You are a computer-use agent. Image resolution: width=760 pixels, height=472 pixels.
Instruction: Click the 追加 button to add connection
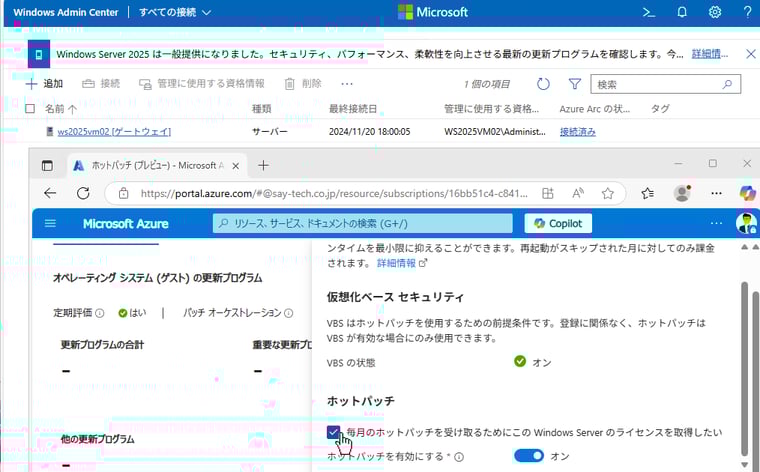[x=44, y=84]
